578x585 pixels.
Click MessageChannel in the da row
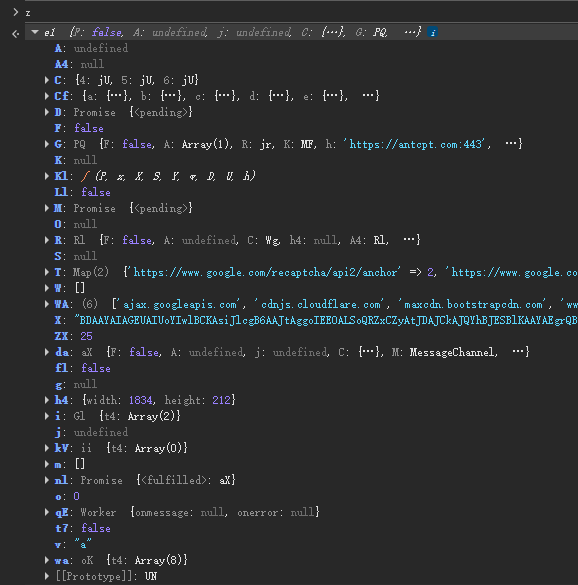452,353
